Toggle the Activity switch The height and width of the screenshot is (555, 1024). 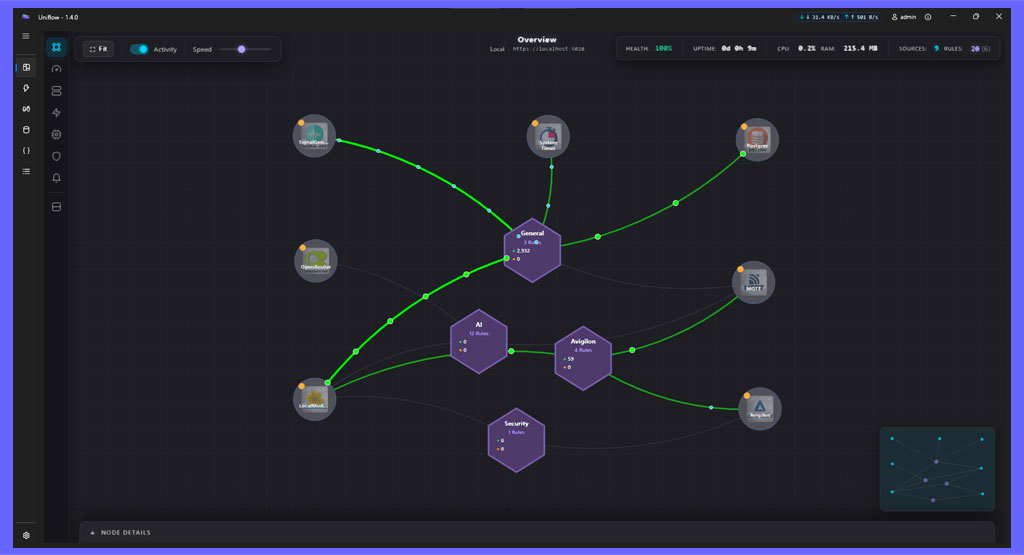[139, 49]
